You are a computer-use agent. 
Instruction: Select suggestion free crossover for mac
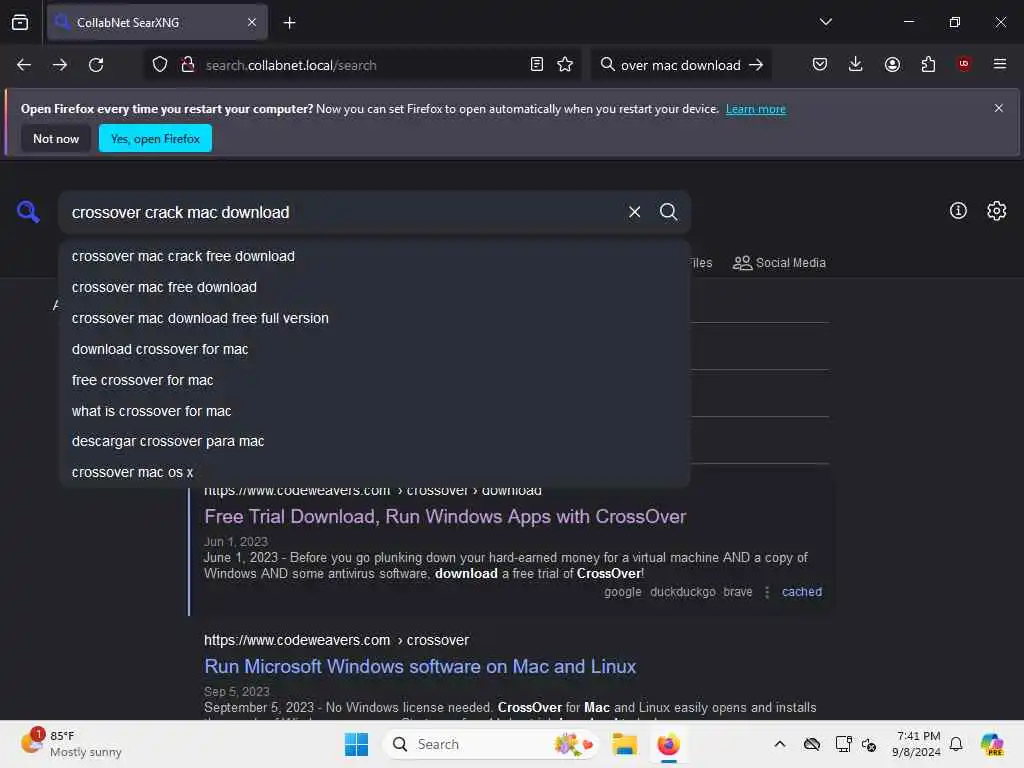(x=374, y=380)
